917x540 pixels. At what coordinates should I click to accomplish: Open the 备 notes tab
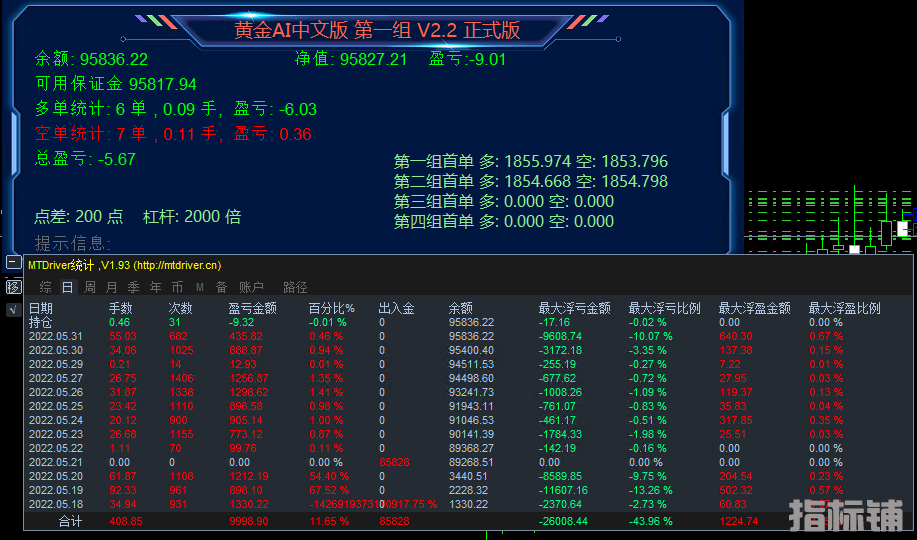point(221,287)
